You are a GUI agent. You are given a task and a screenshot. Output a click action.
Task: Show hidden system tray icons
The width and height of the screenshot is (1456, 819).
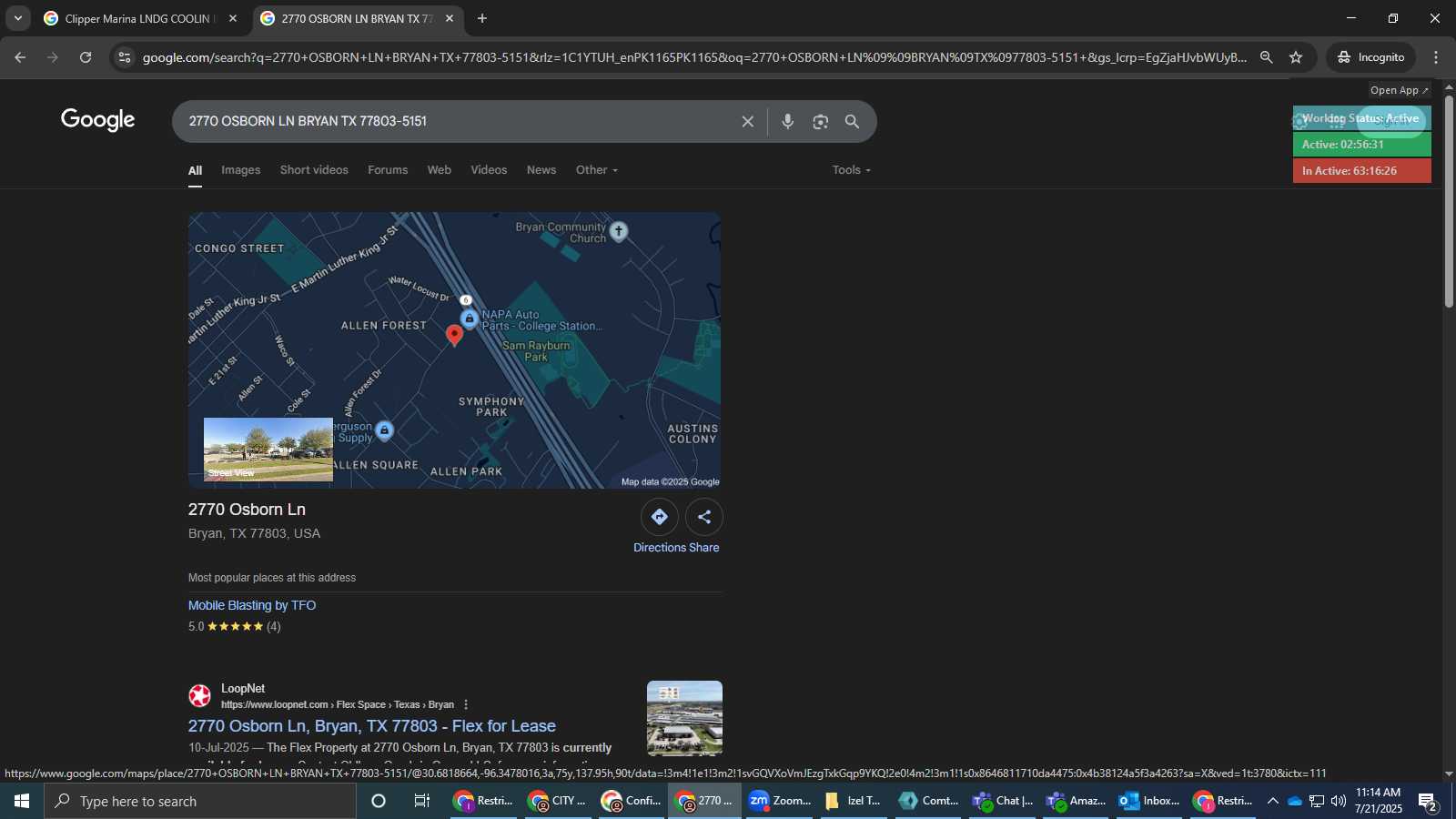tap(1272, 801)
